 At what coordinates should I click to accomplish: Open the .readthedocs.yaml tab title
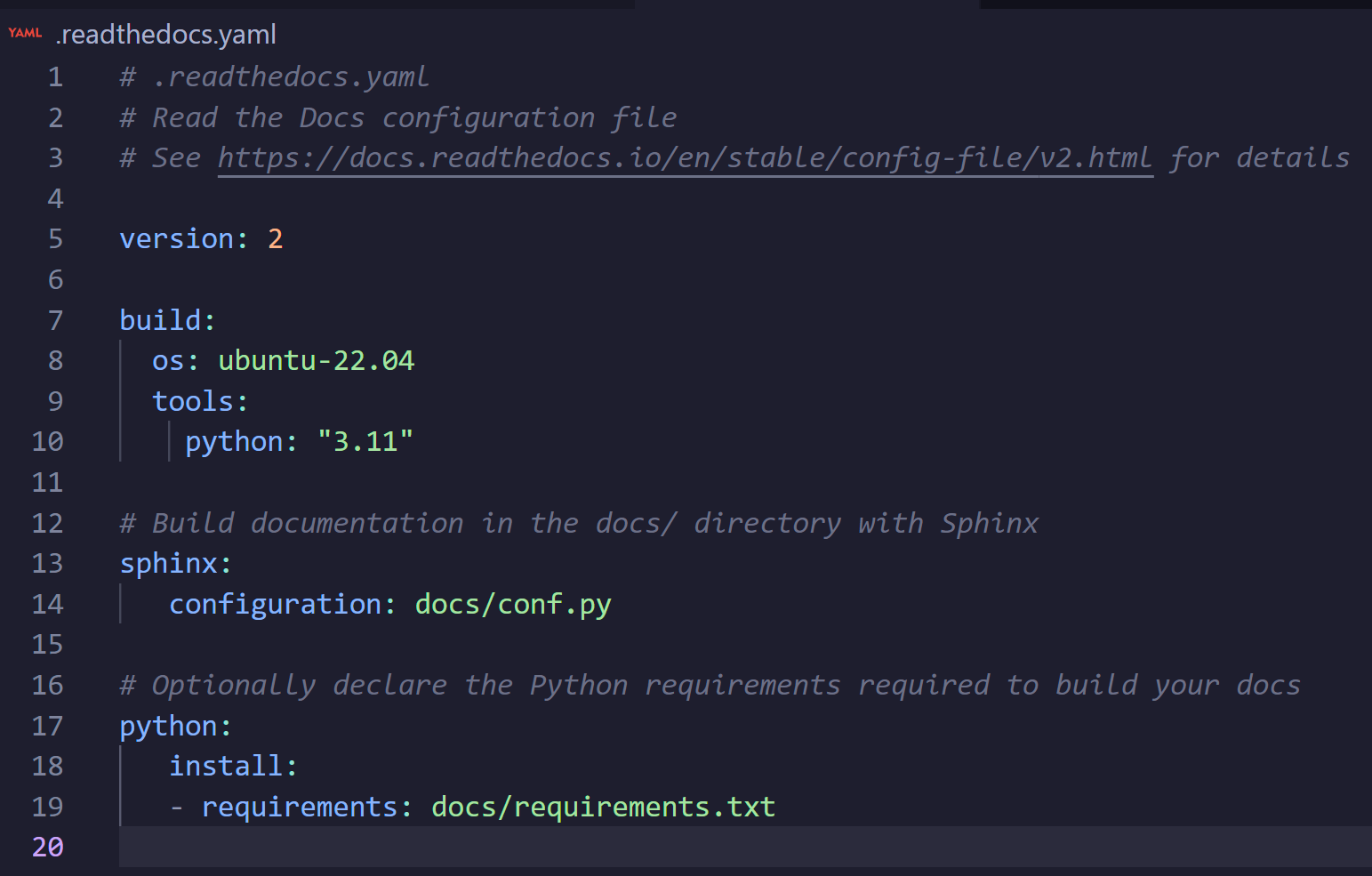click(x=165, y=34)
